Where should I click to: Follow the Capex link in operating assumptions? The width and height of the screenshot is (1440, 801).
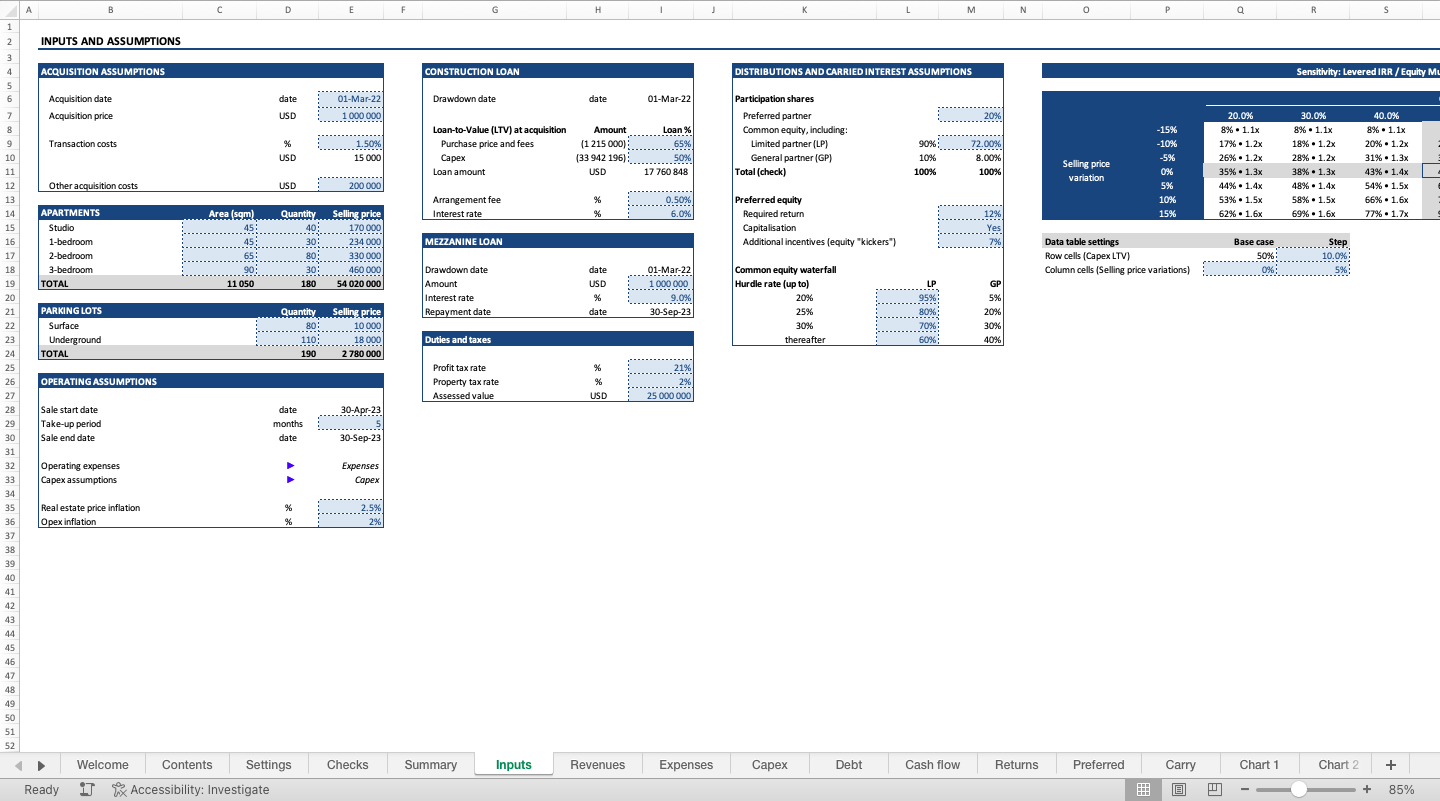click(x=367, y=480)
